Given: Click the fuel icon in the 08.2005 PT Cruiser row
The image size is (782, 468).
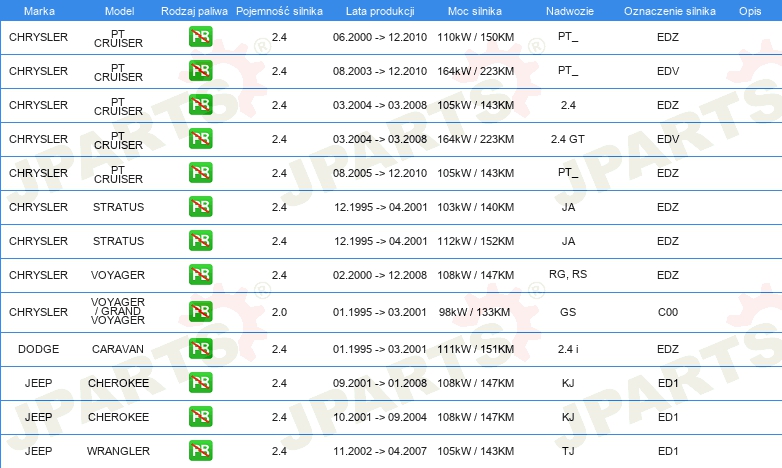Looking at the screenshot, I should [200, 173].
